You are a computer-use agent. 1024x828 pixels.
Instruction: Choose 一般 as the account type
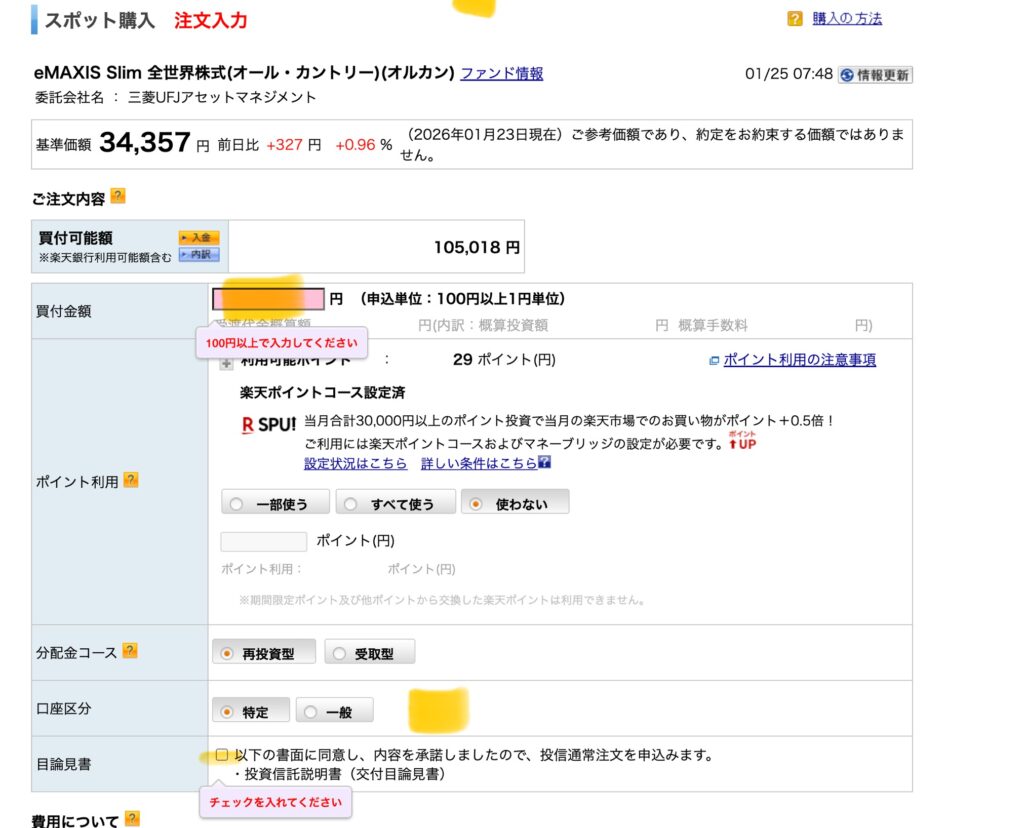[334, 711]
